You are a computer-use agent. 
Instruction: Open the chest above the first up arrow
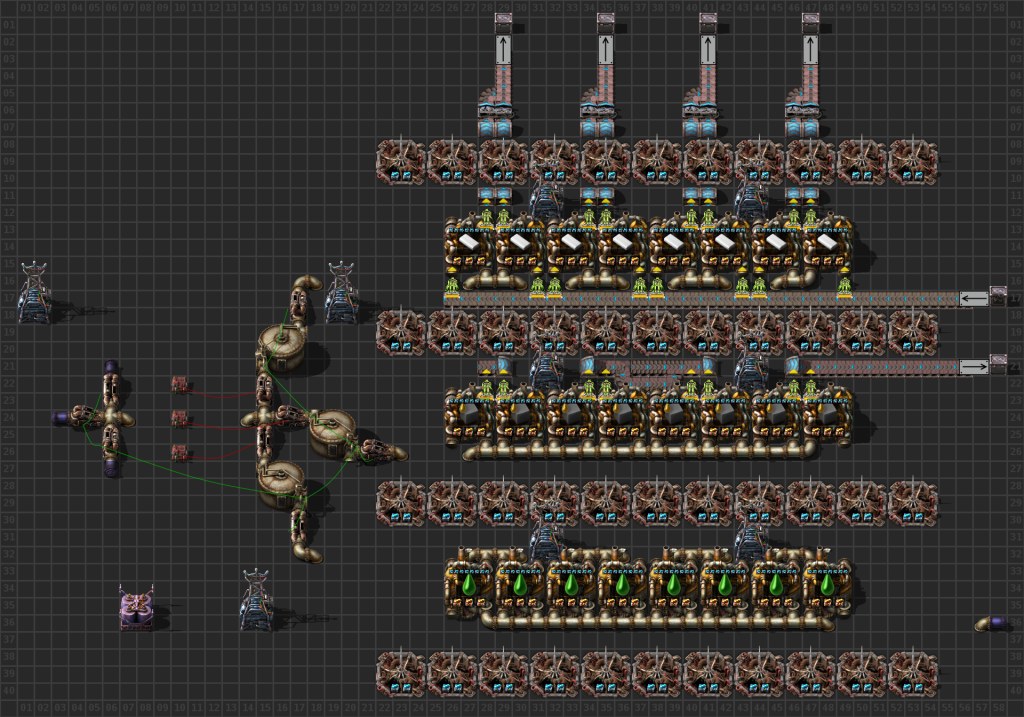[x=504, y=24]
